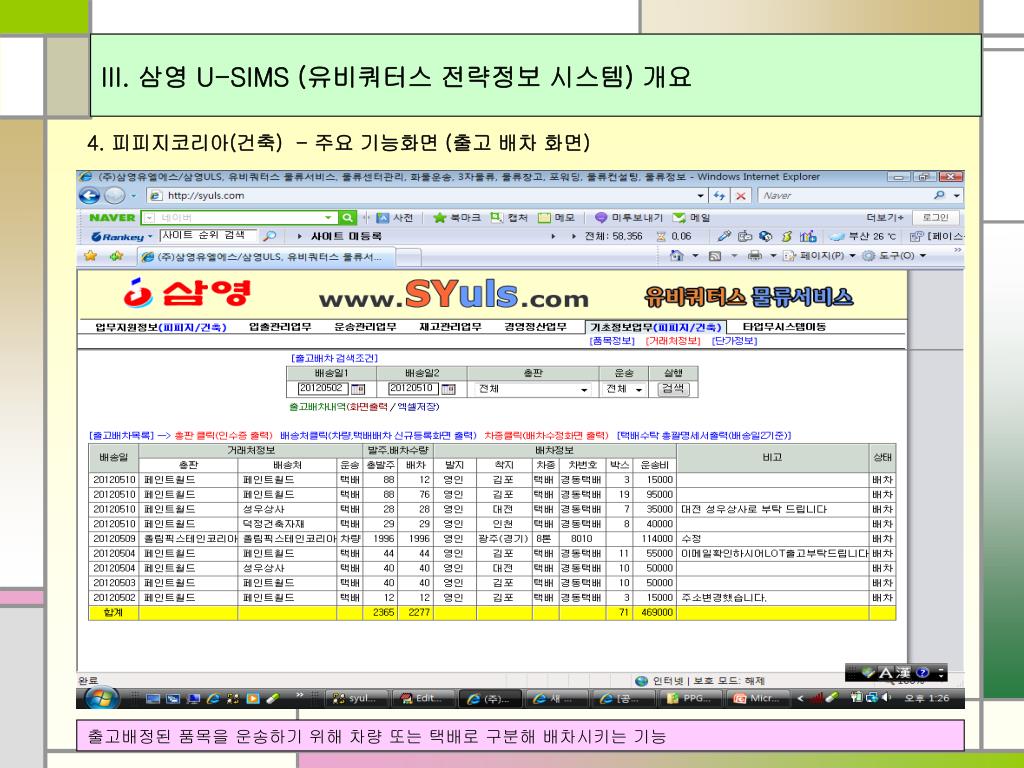This screenshot has width=1024, height=768.
Task: Expand the Rankey dropdown arrow
Action: click(x=150, y=236)
